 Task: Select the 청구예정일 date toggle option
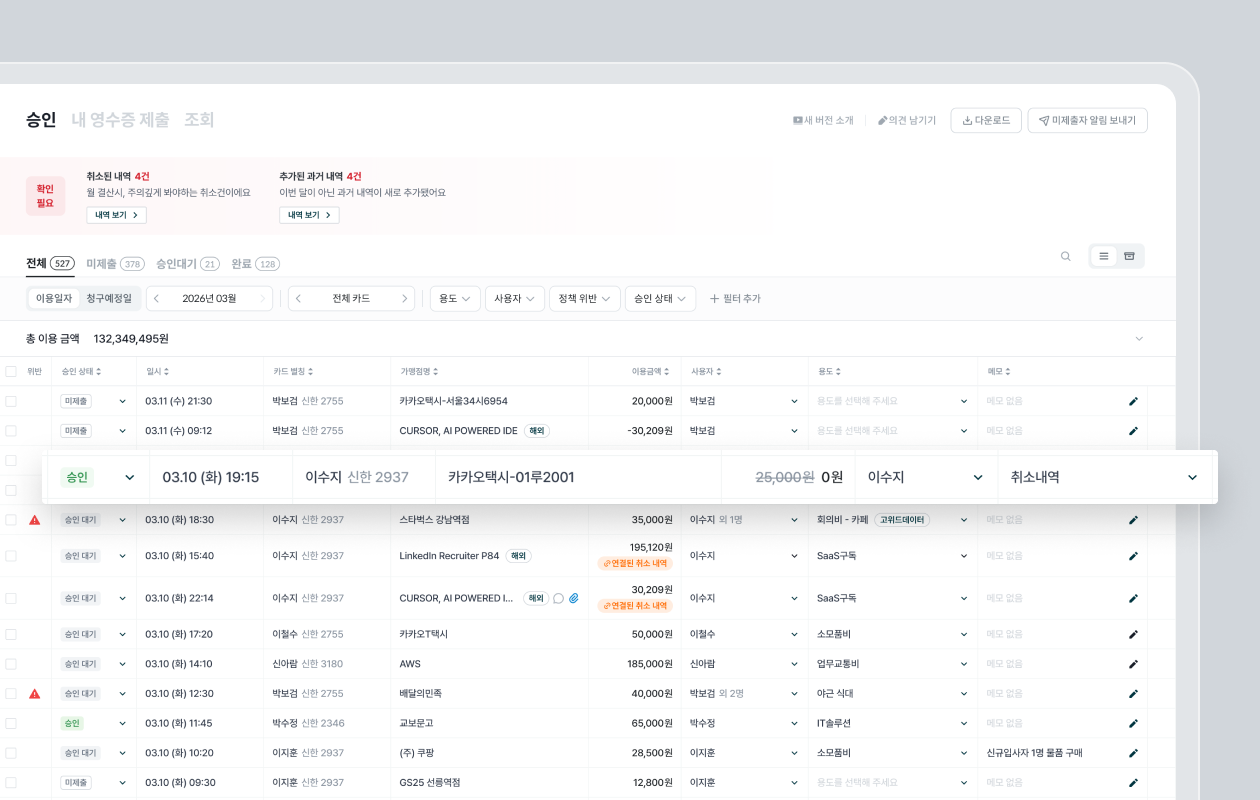point(108,298)
